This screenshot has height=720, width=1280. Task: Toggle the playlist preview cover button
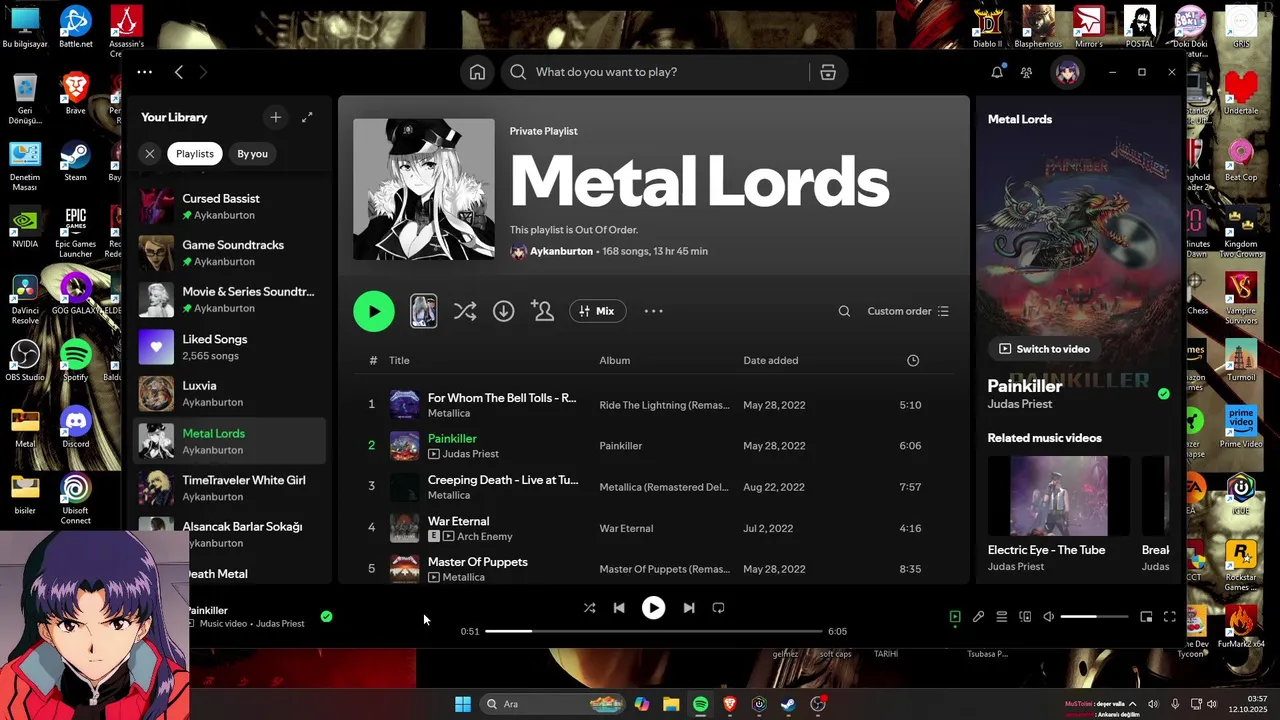click(x=424, y=311)
